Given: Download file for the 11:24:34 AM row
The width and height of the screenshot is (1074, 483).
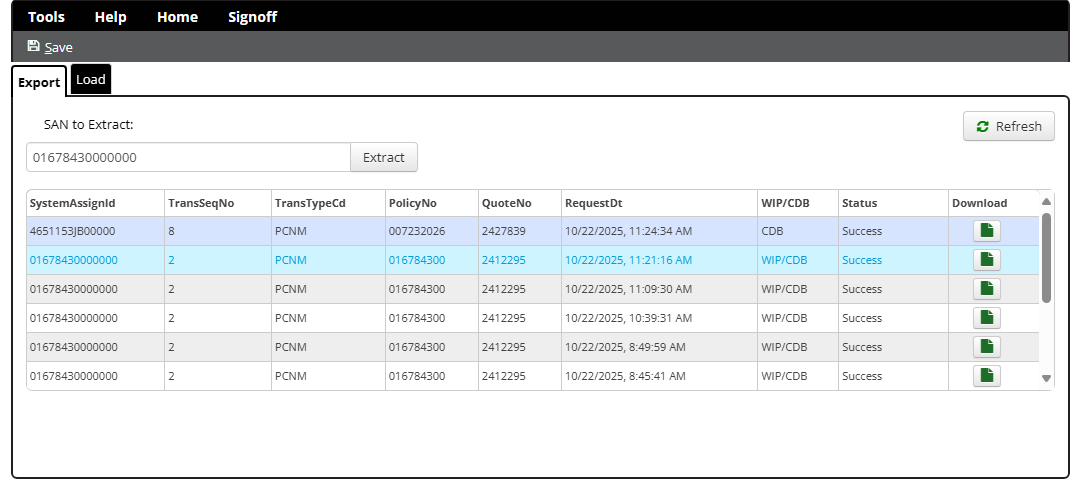Looking at the screenshot, I should 986,231.
